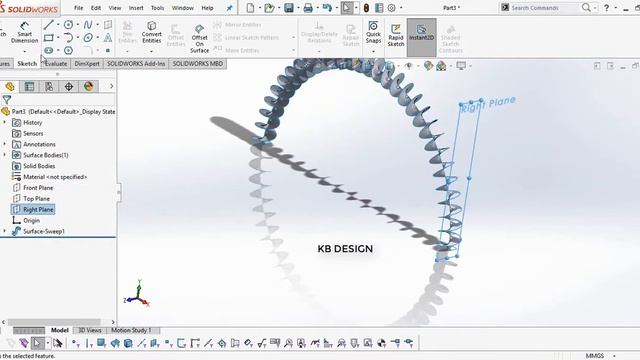The width and height of the screenshot is (640, 360).
Task: Switch to the DimXpert tab
Action: coord(87,64)
